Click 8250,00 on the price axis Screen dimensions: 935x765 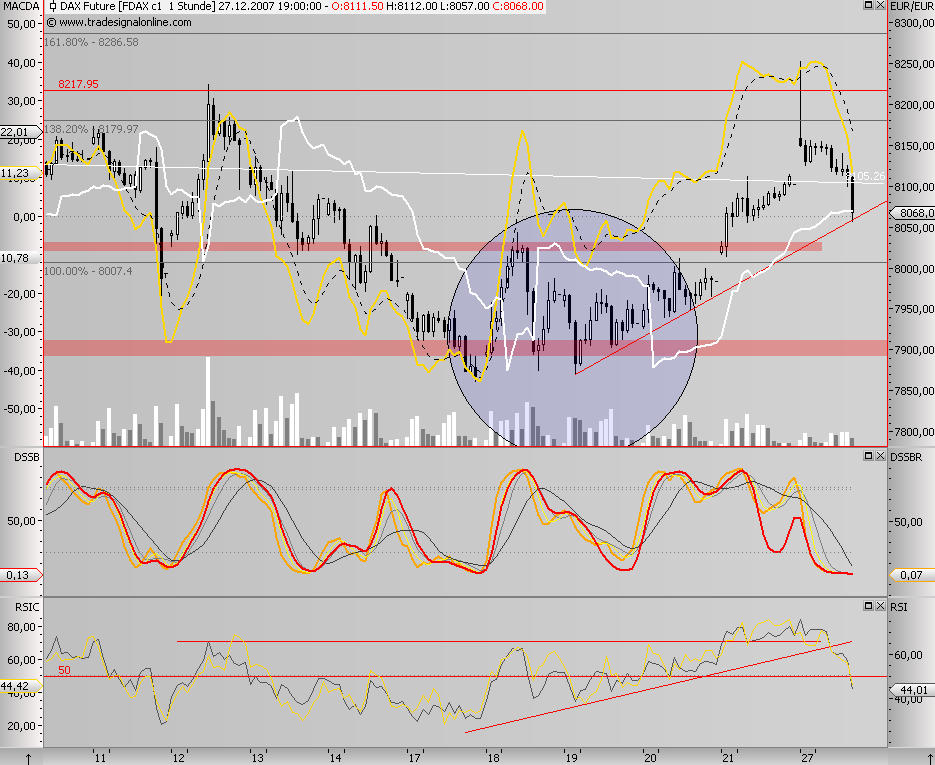914,64
